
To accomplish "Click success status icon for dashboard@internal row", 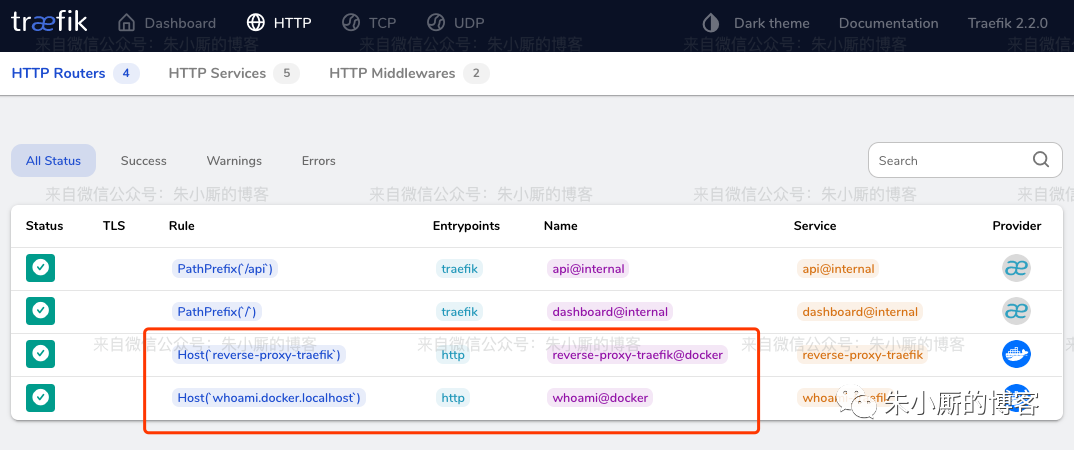I will tap(40, 311).
